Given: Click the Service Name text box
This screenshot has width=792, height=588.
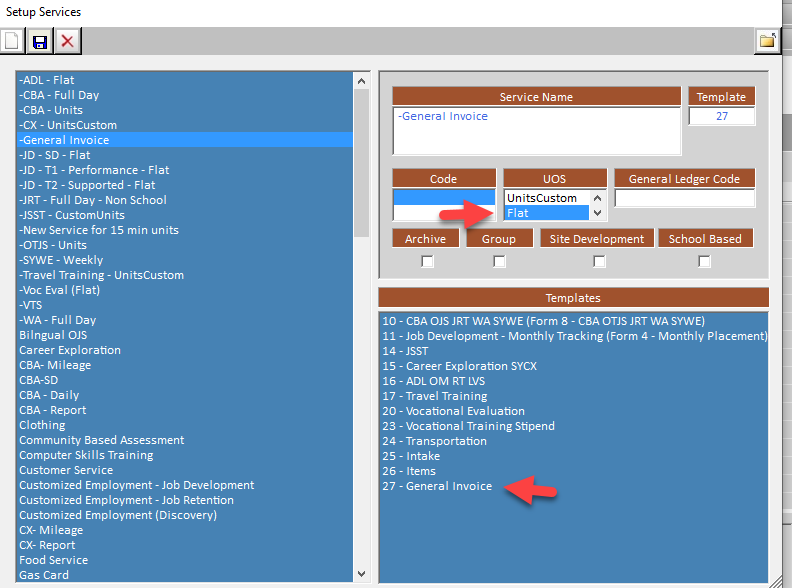Looking at the screenshot, I should [x=536, y=131].
